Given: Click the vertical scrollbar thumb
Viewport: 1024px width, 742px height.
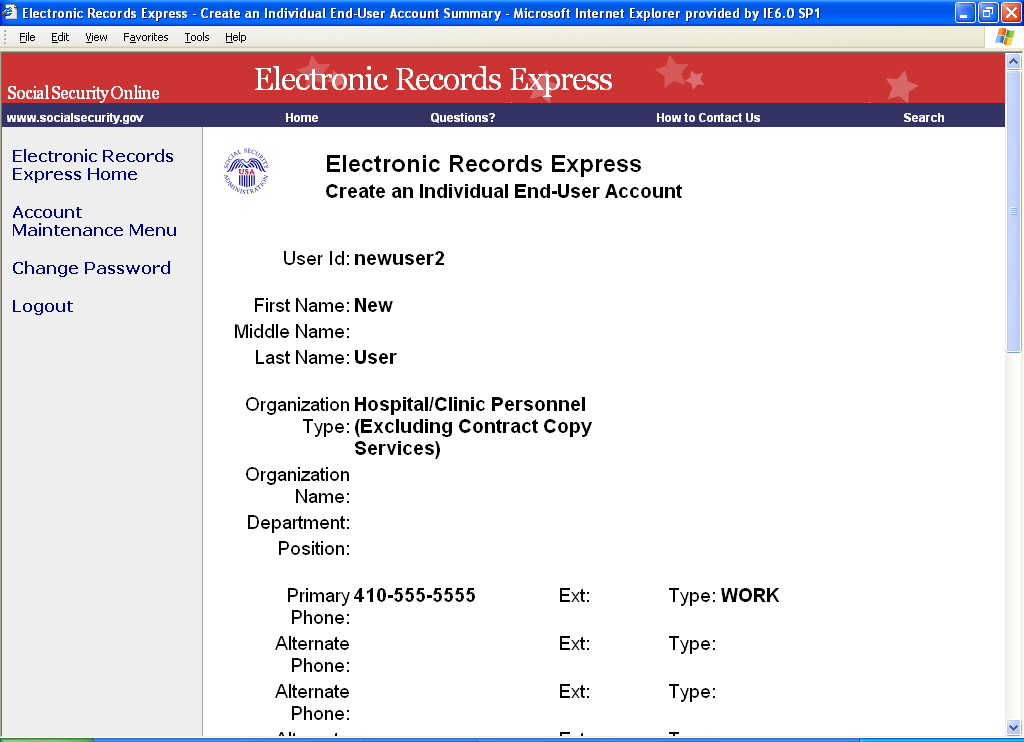Looking at the screenshot, I should point(1013,212).
